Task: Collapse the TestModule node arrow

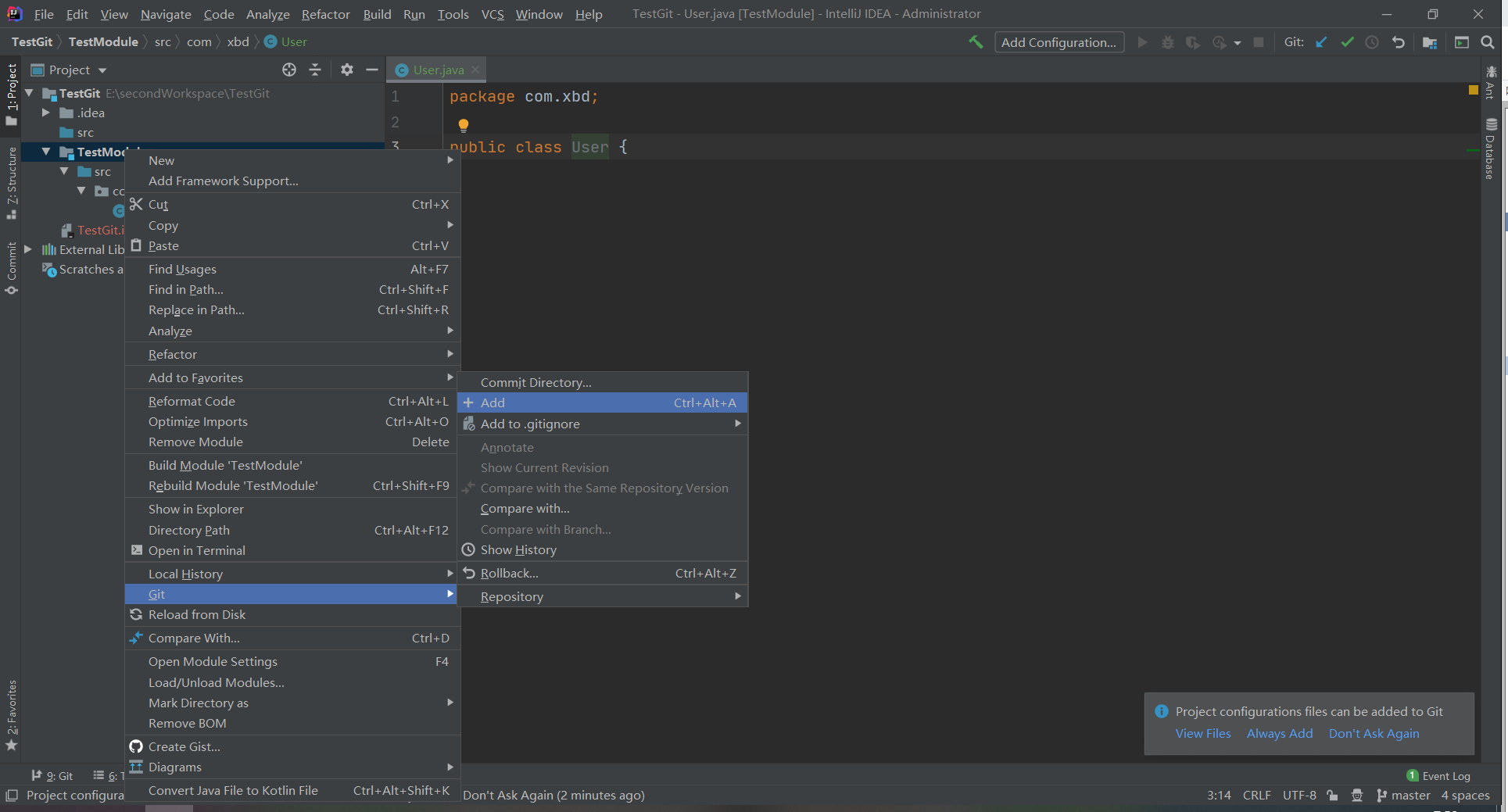Action: click(46, 152)
